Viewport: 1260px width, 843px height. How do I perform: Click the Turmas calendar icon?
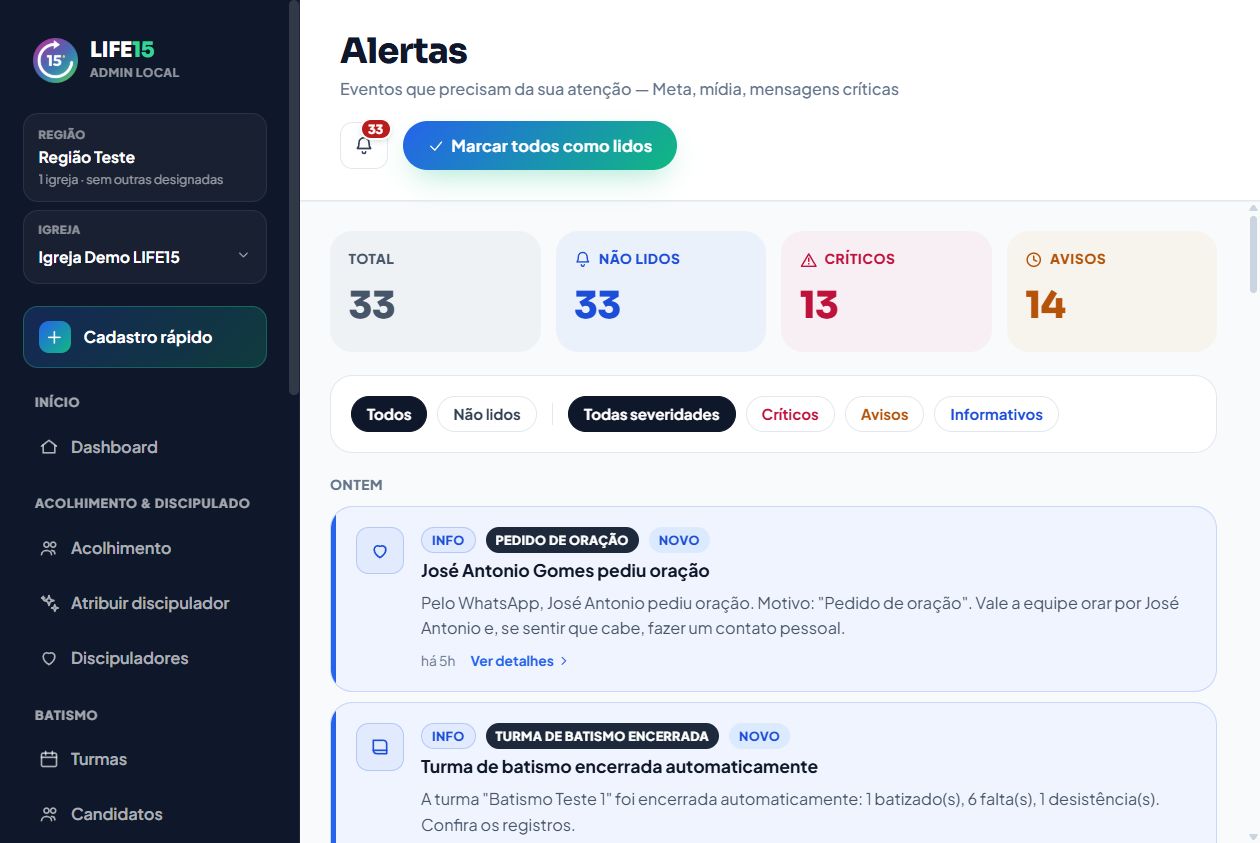click(x=48, y=759)
